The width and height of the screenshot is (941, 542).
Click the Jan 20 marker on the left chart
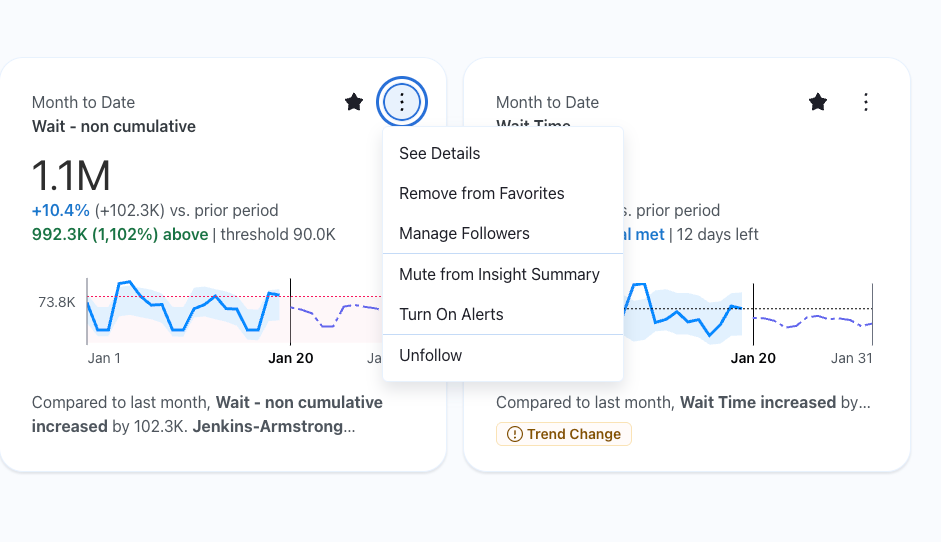click(290, 358)
